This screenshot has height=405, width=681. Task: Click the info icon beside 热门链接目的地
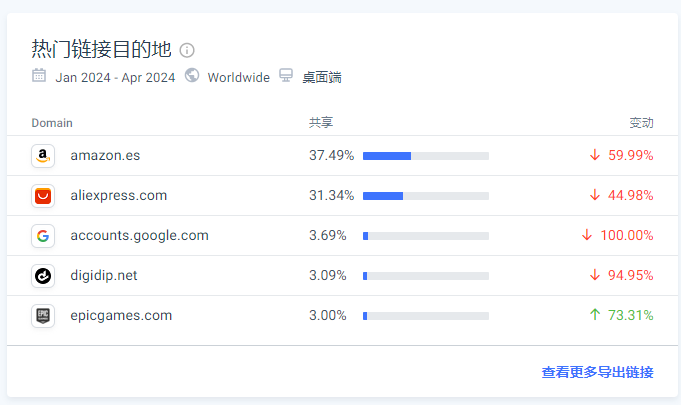coord(187,50)
